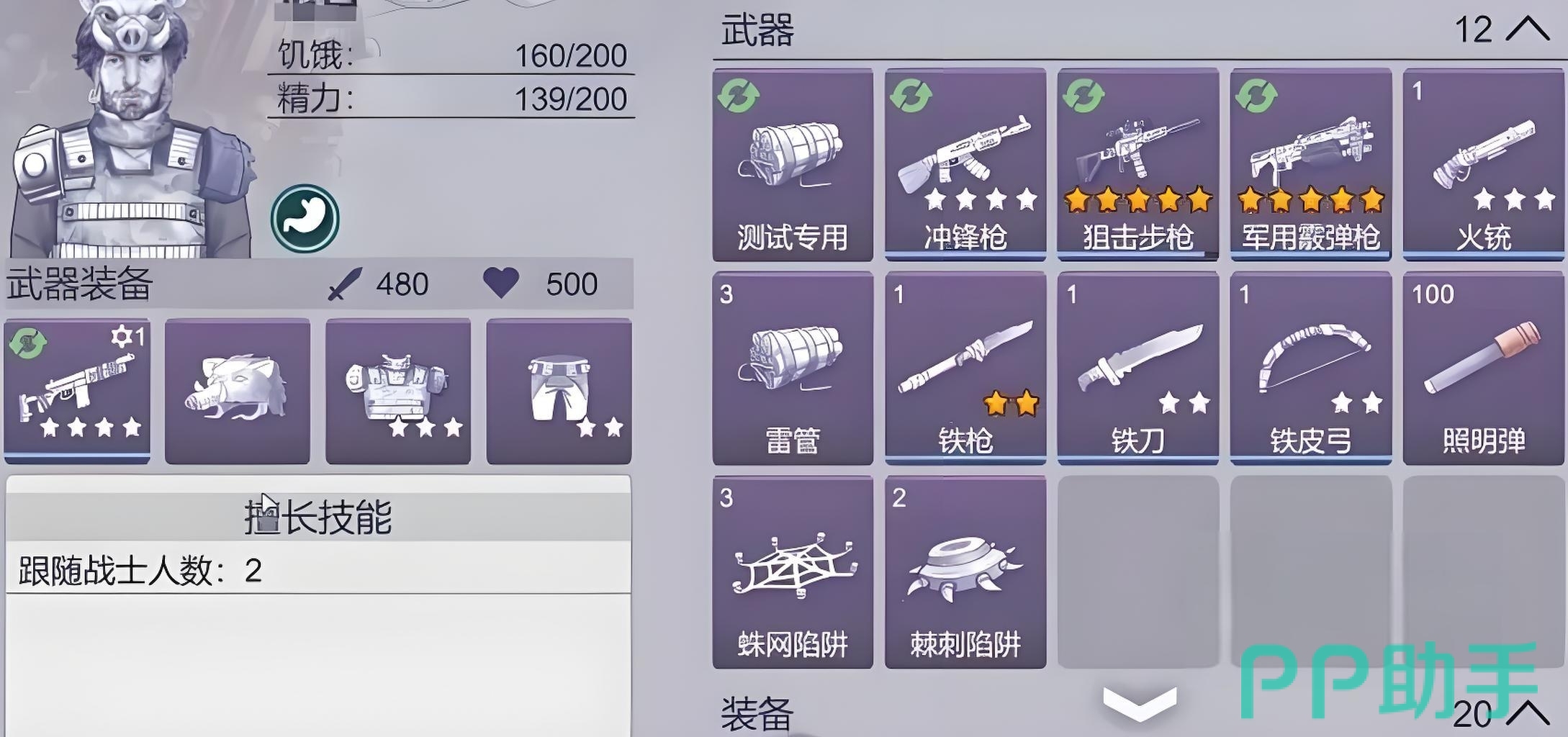Select the 狙击步枪 sniper rifle item
This screenshot has width=1568, height=737.
[x=1137, y=164]
